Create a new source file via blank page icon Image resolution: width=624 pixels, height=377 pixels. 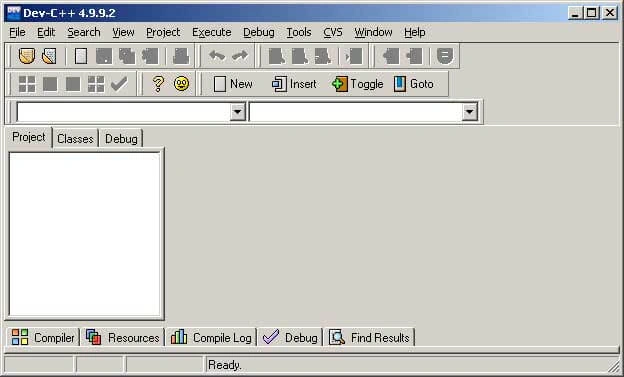81,56
